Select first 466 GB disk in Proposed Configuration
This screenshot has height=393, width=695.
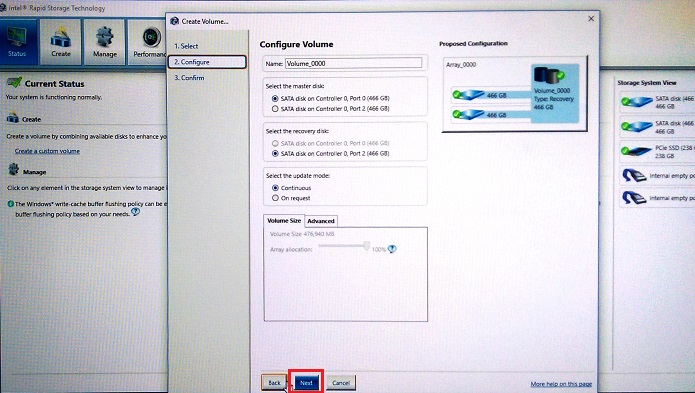coord(491,94)
